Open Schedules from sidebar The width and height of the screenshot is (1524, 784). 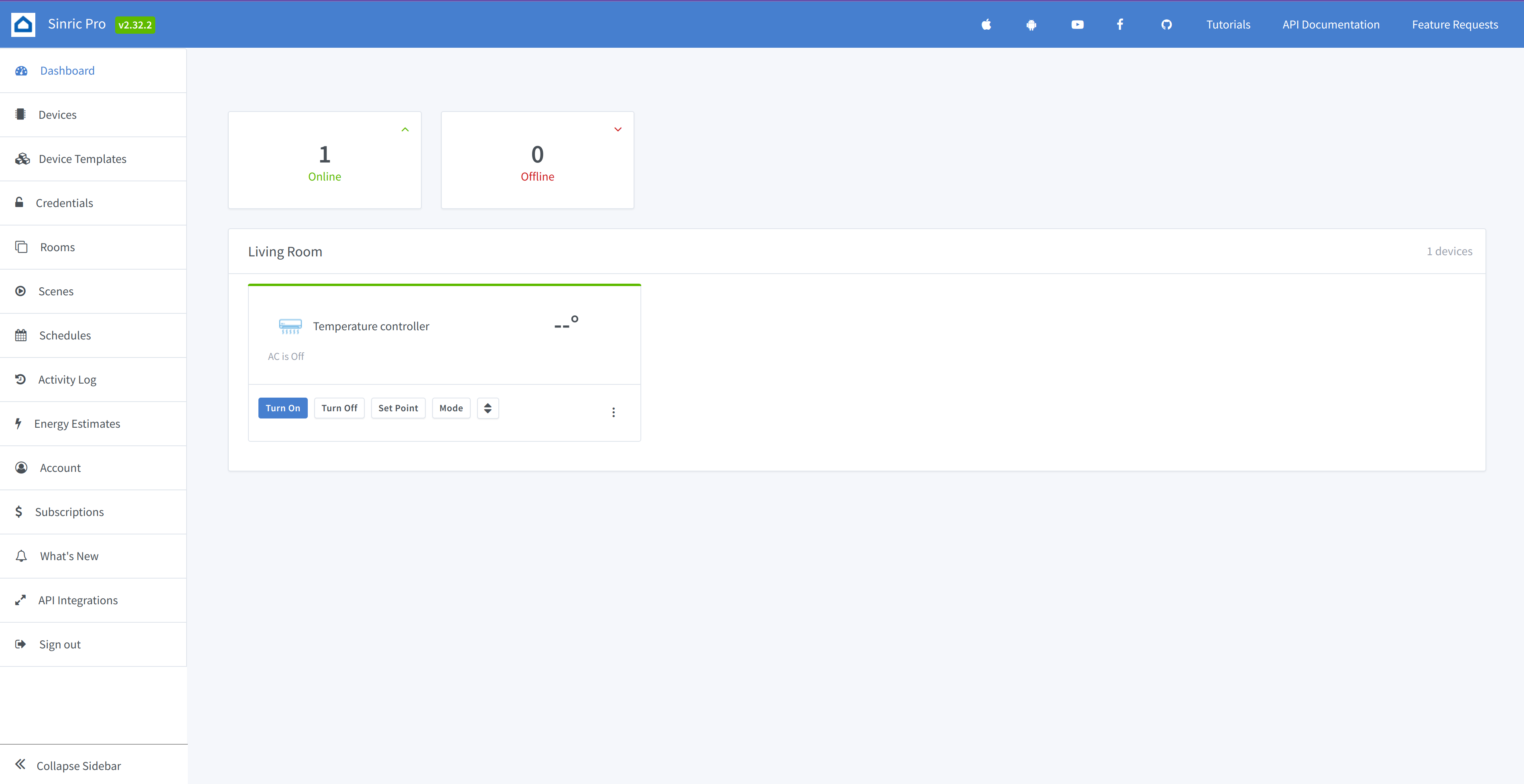click(x=93, y=335)
